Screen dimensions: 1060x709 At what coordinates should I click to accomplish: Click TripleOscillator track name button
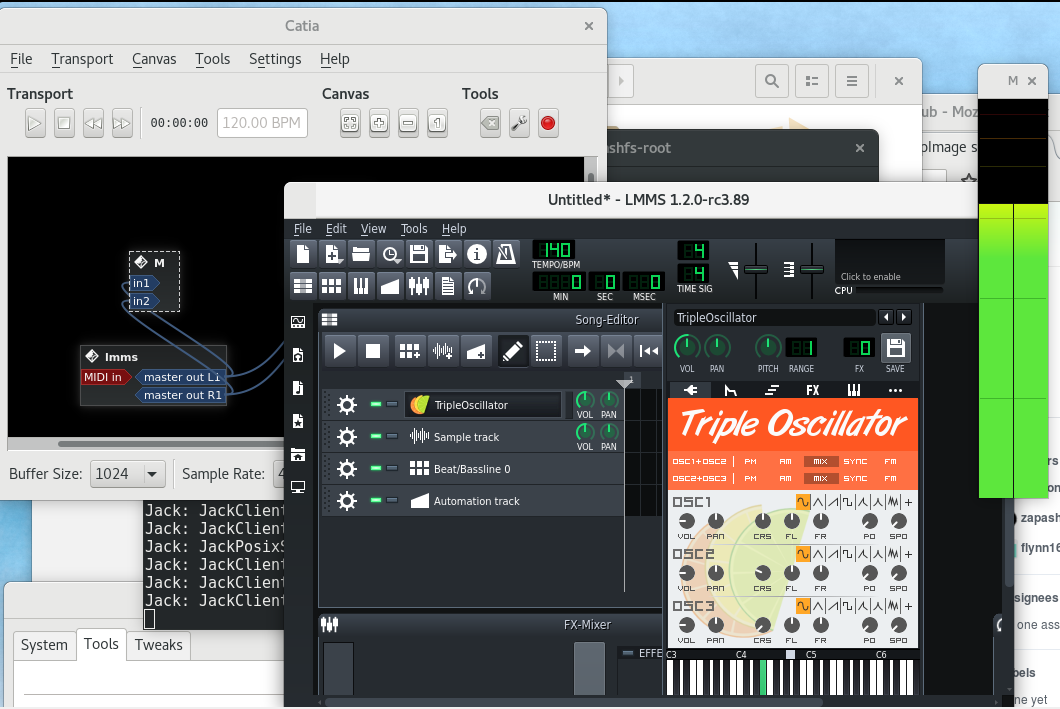[483, 405]
